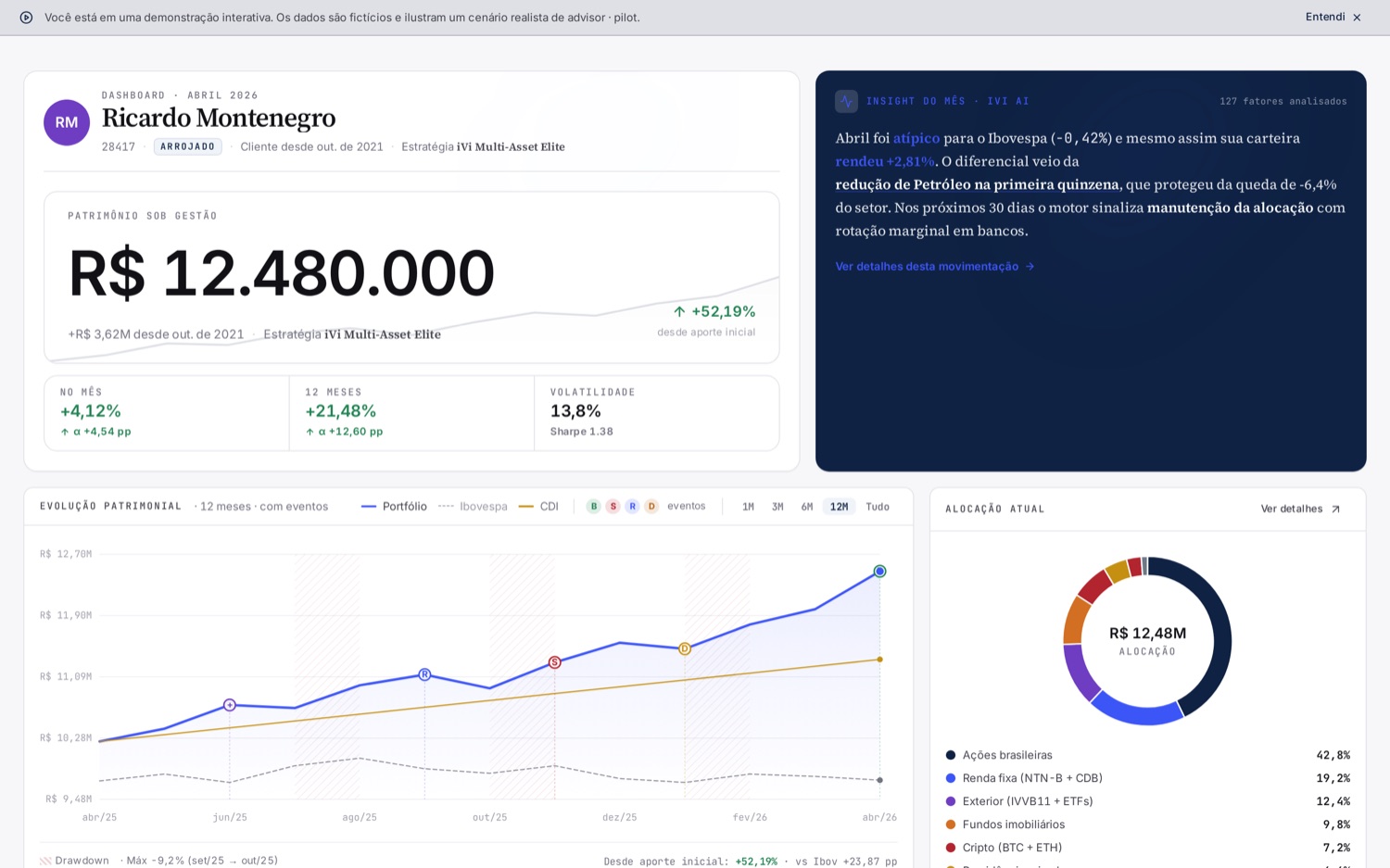
Task: Click the plus event marker at jun/25
Action: pos(230,705)
